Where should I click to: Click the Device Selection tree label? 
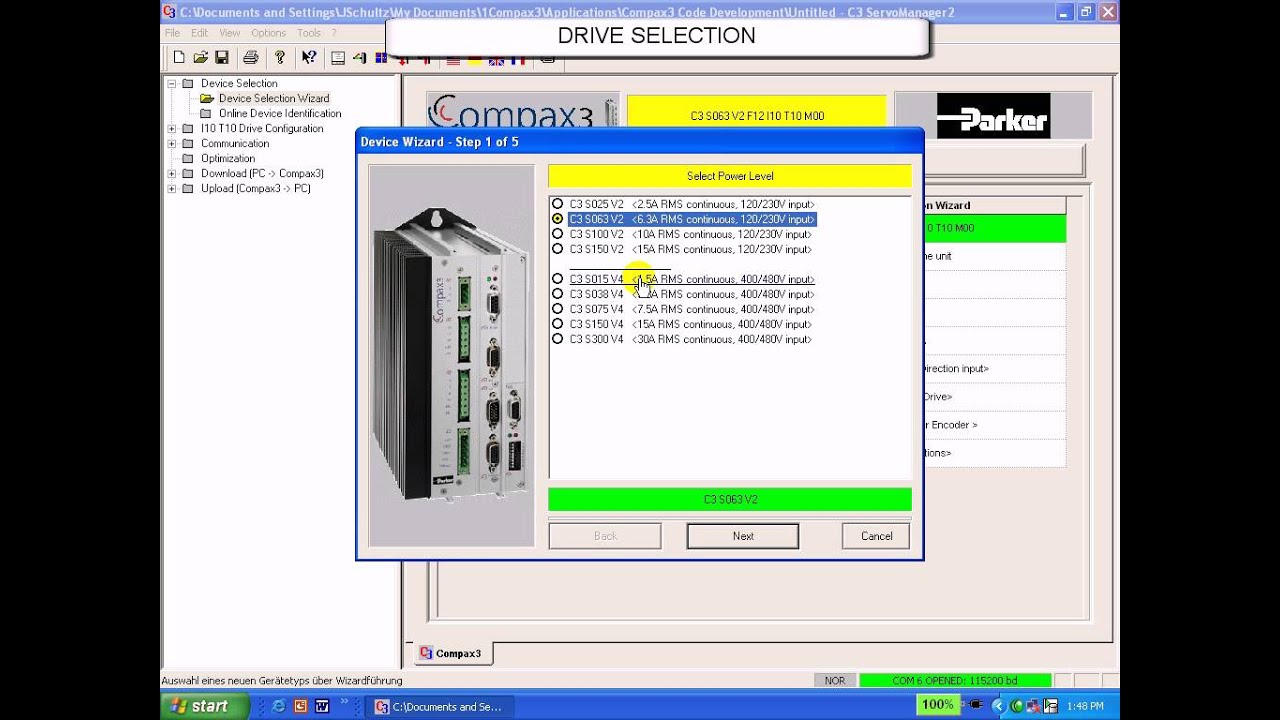point(239,83)
